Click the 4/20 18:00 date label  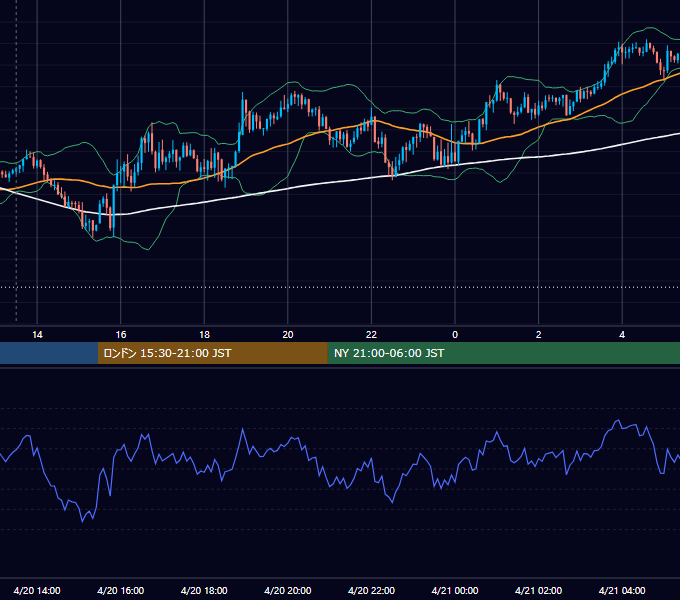204,590
